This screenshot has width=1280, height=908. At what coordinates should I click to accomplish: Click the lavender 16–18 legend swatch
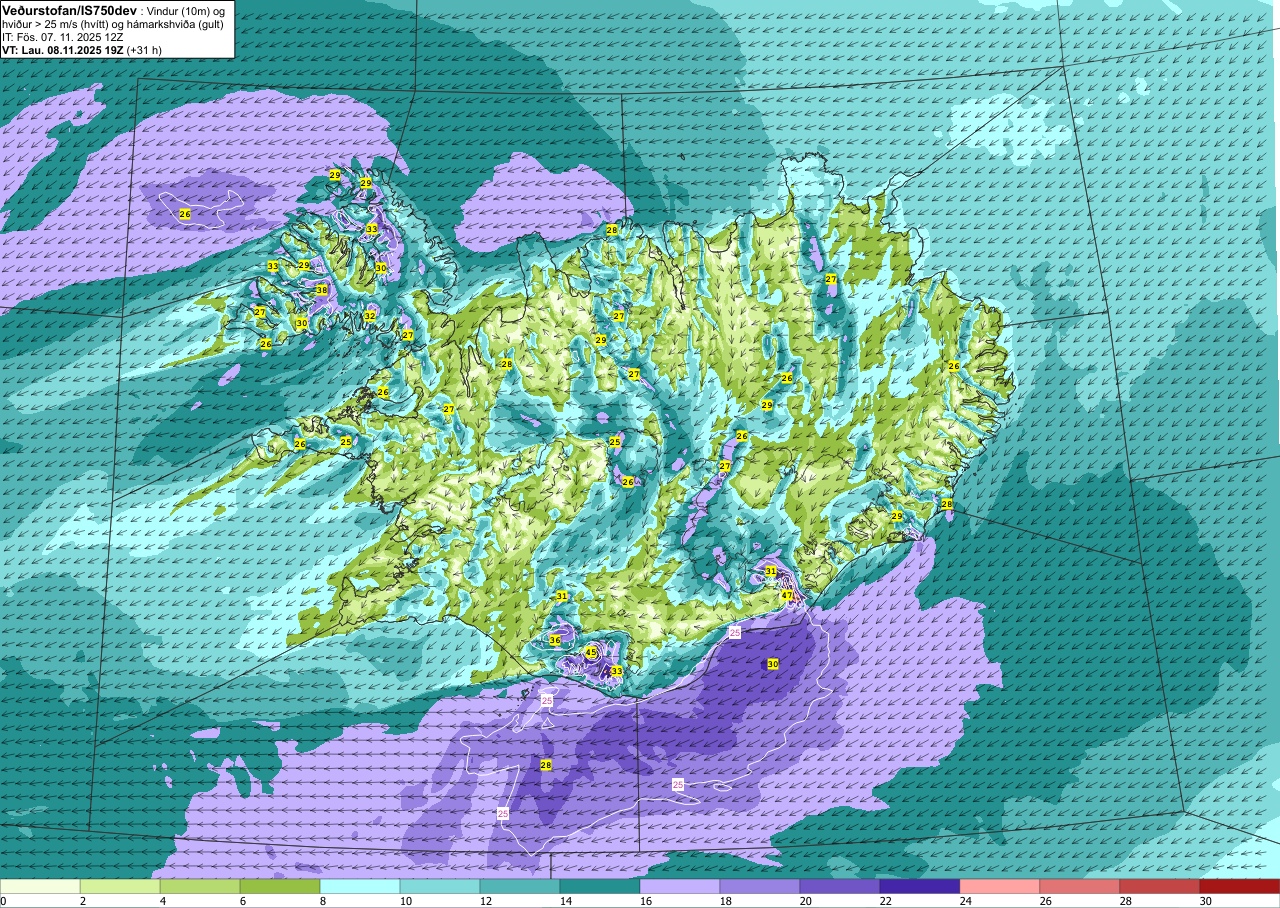coord(680,886)
